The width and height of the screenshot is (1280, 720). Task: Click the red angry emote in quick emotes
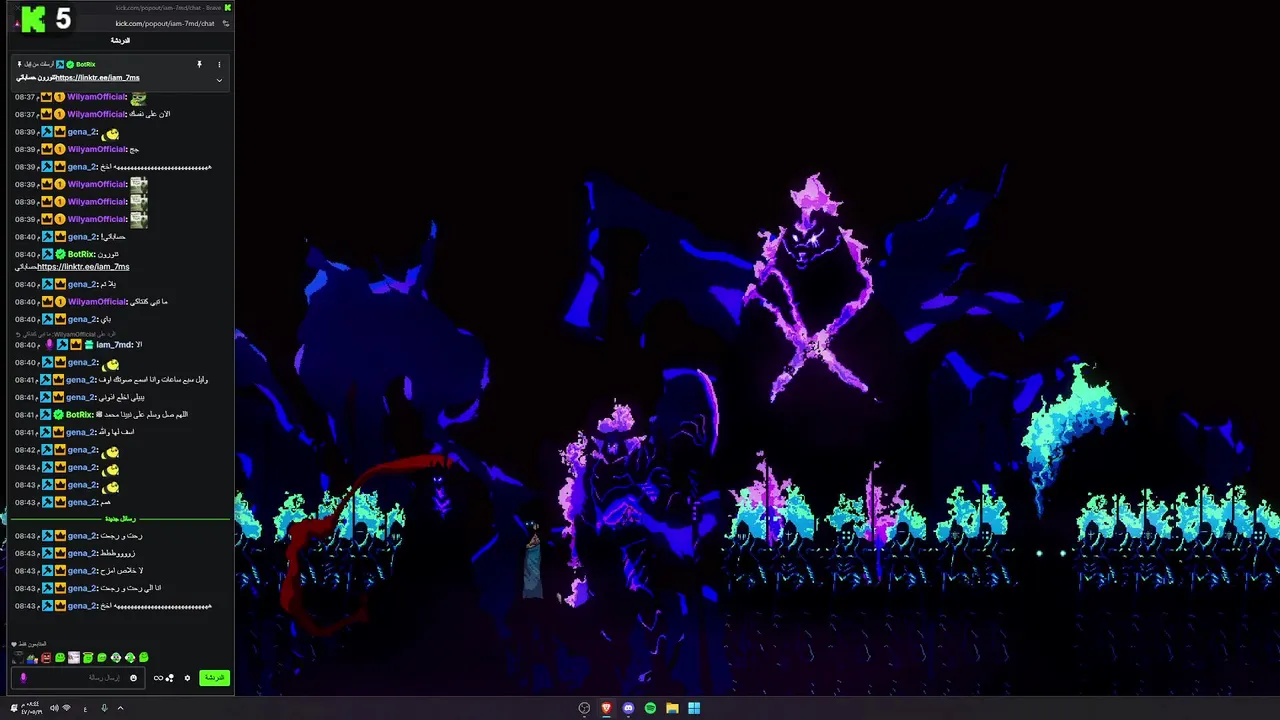(x=46, y=658)
